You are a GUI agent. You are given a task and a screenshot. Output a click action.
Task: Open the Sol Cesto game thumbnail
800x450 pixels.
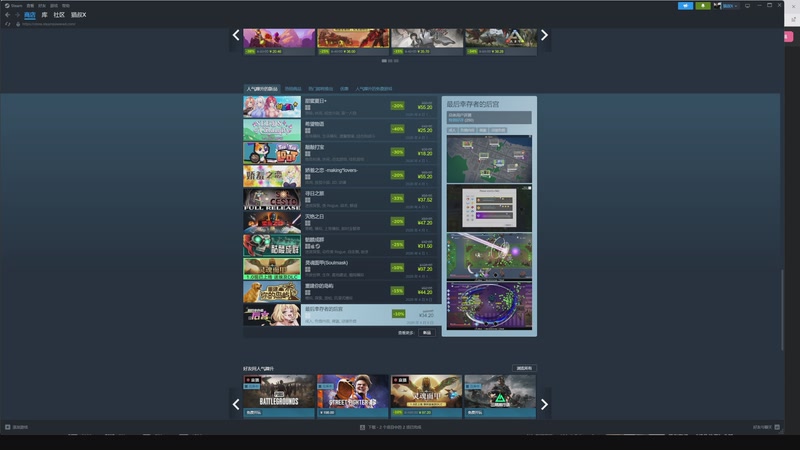point(272,199)
